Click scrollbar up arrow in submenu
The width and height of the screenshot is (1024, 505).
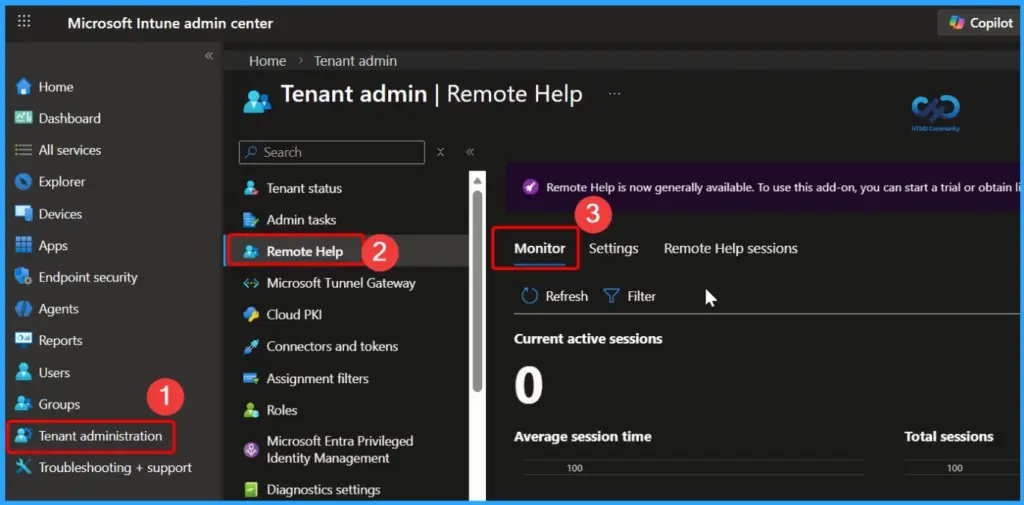pos(477,180)
